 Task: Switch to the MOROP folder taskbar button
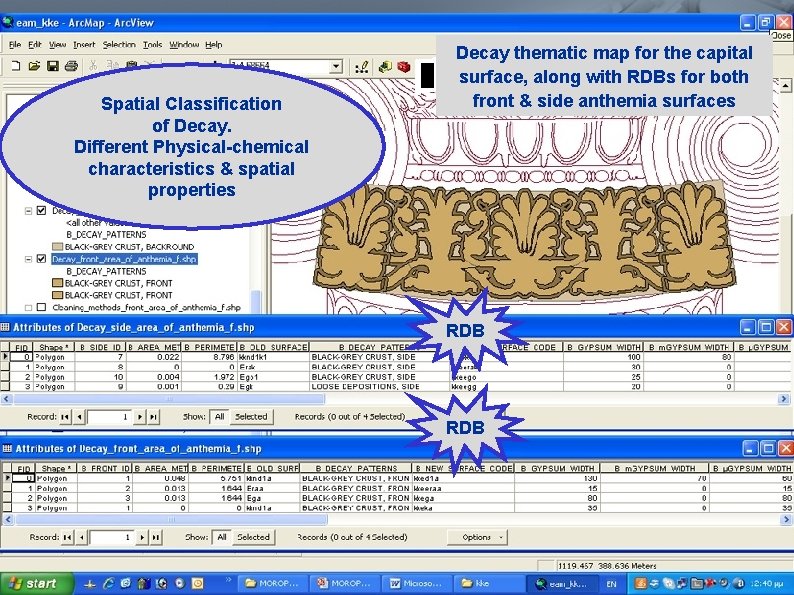coord(271,583)
